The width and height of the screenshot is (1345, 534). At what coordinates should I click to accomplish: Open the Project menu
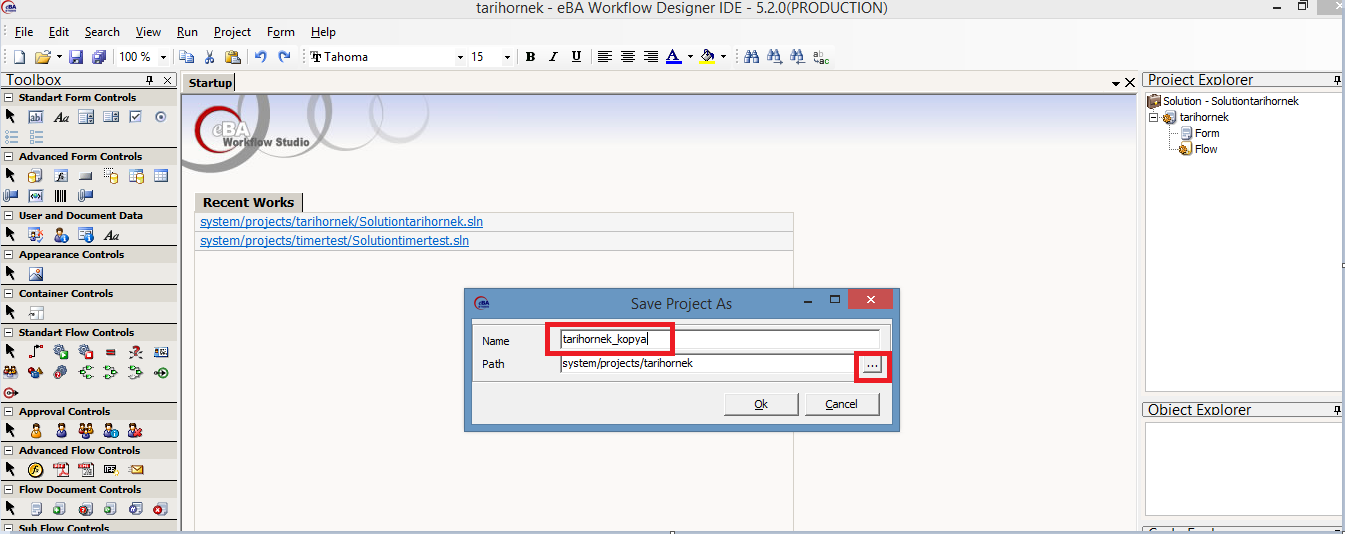tap(233, 32)
